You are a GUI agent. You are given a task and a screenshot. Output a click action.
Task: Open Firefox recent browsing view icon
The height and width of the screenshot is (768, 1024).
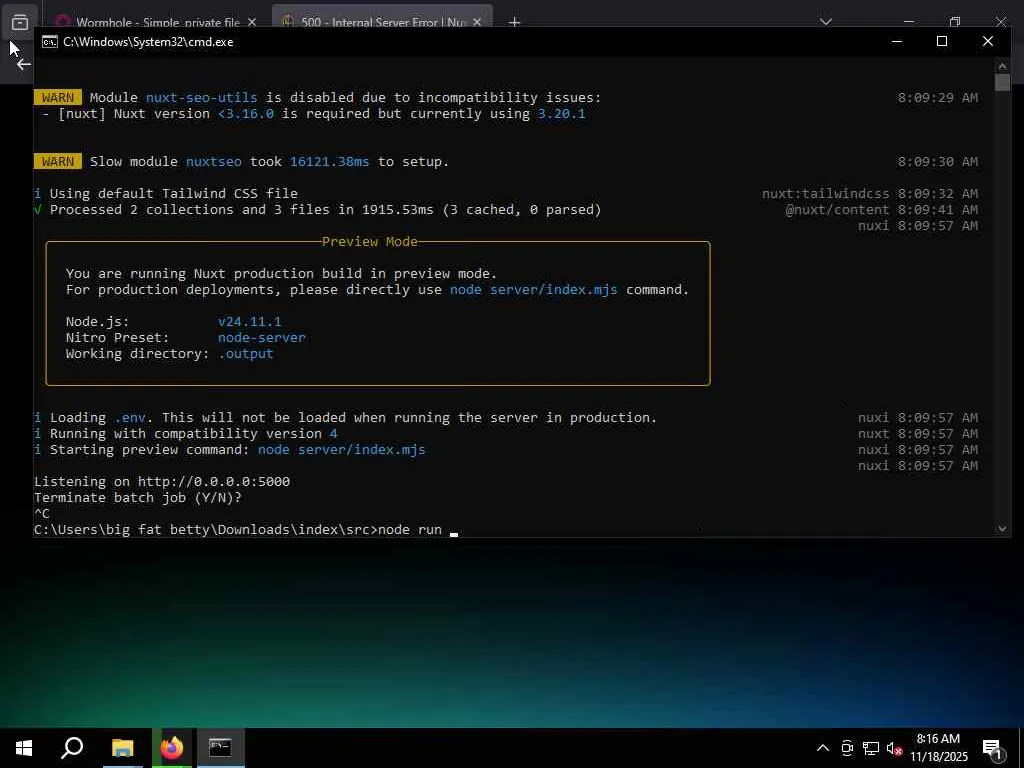point(20,22)
